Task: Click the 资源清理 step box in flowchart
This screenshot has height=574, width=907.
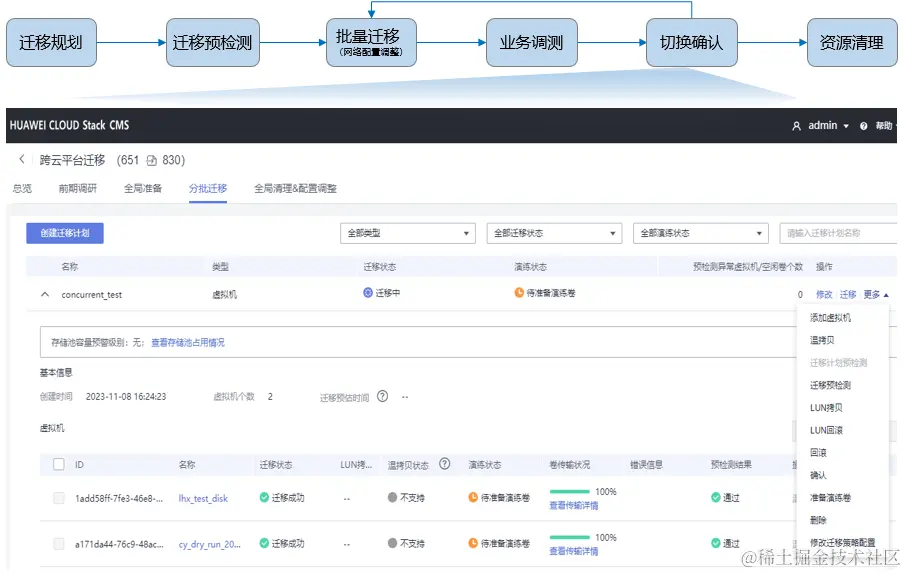Action: click(x=852, y=42)
